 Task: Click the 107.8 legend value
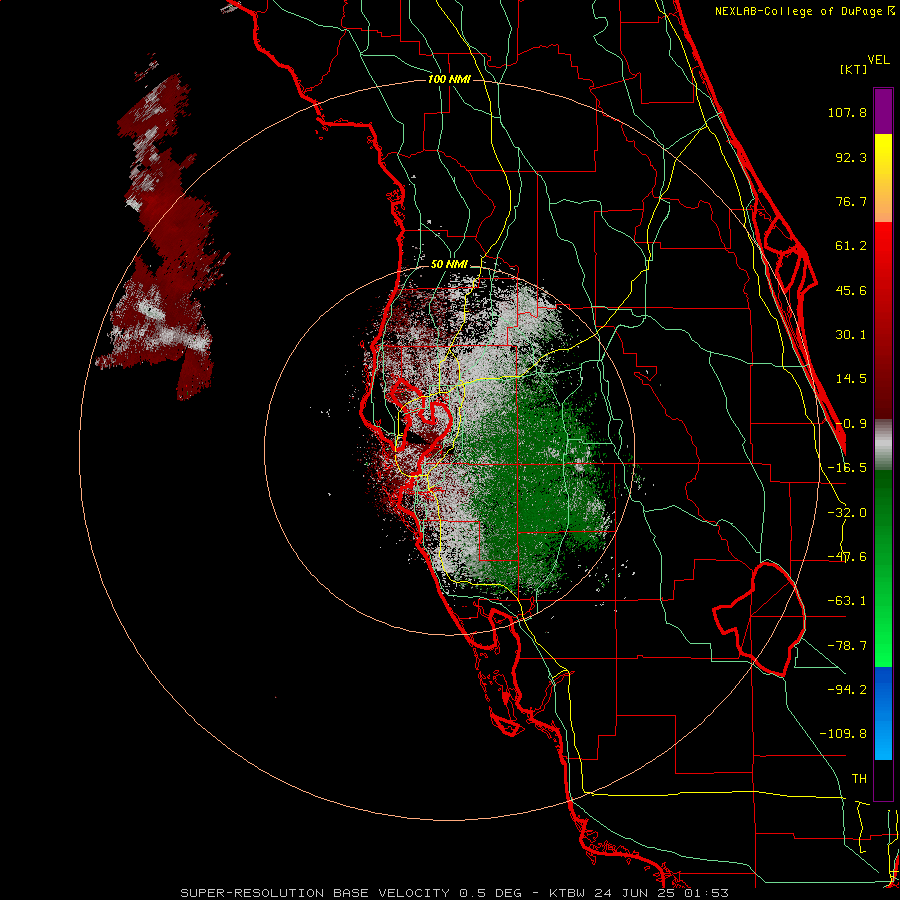pyautogui.click(x=847, y=112)
